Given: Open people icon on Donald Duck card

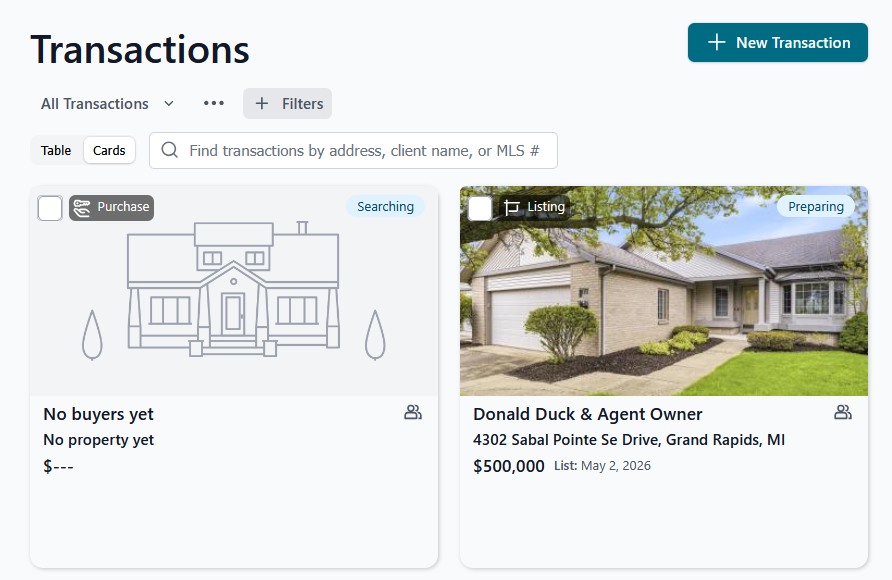Looking at the screenshot, I should tap(843, 412).
